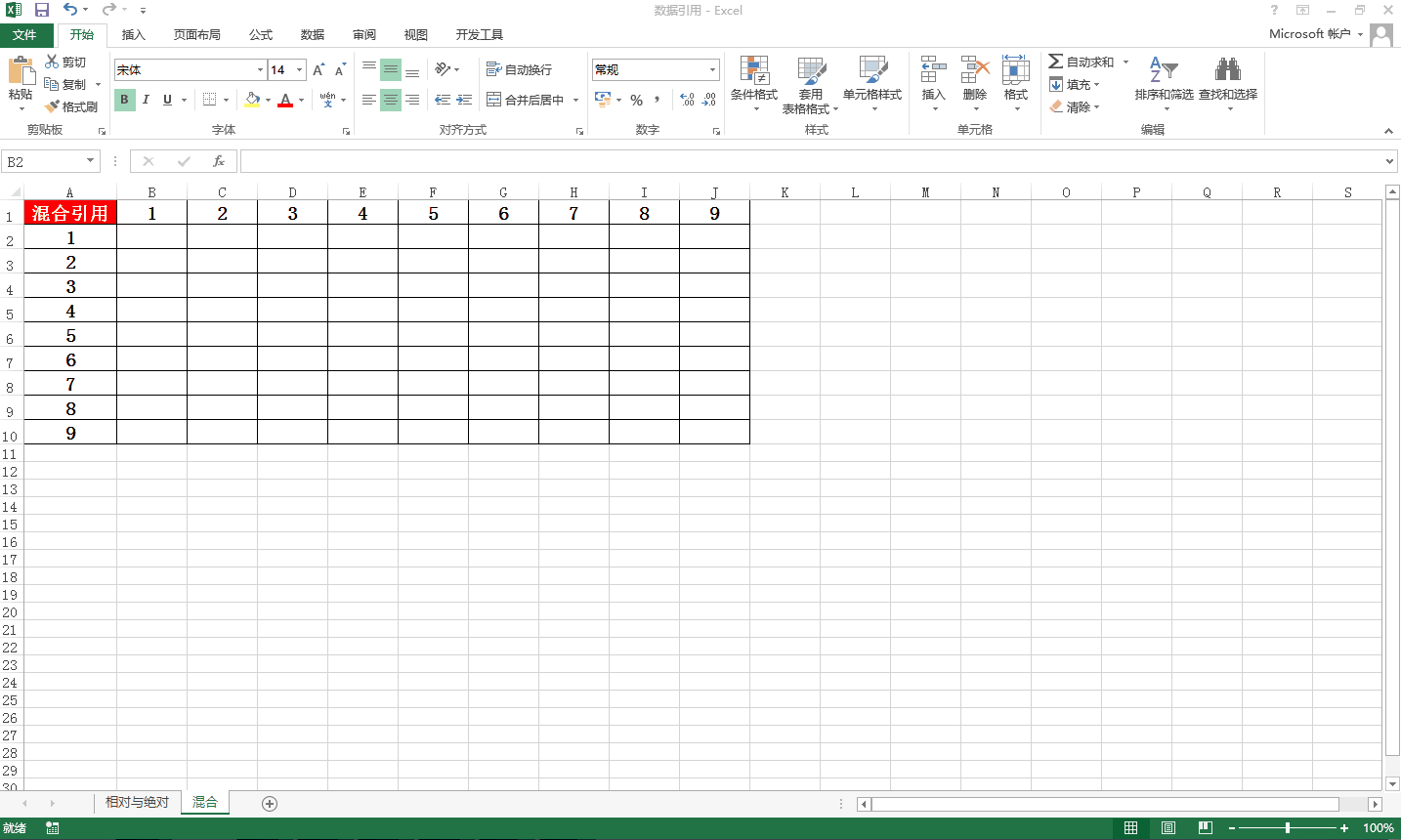
Task: Click the red font color swatch button
Action: pos(285,100)
